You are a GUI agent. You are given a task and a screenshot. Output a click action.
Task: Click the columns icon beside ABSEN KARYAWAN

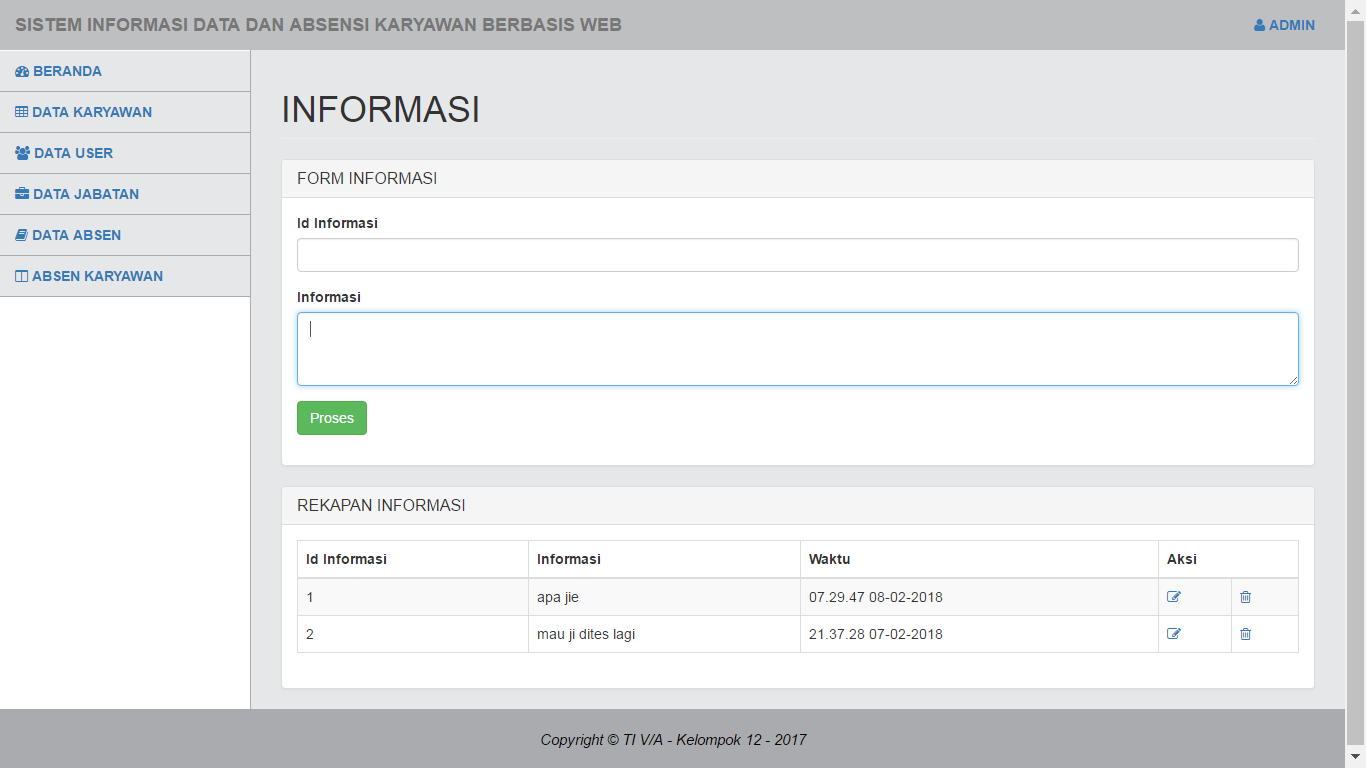click(x=22, y=277)
